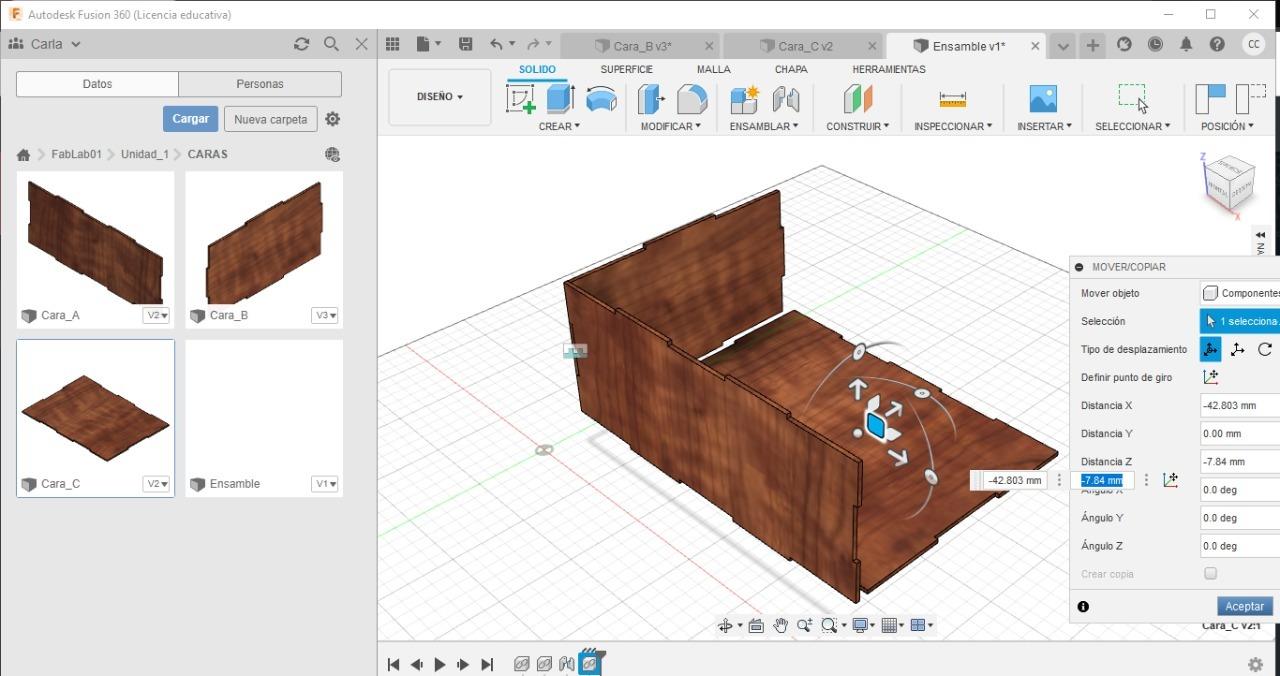
Task: Switch to the MALLA tab
Action: pyautogui.click(x=713, y=69)
